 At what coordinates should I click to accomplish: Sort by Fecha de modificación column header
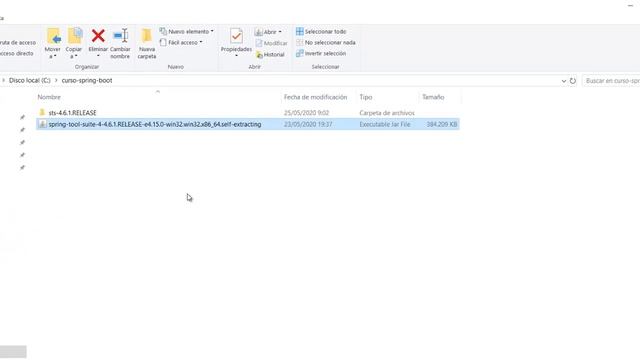(315, 97)
